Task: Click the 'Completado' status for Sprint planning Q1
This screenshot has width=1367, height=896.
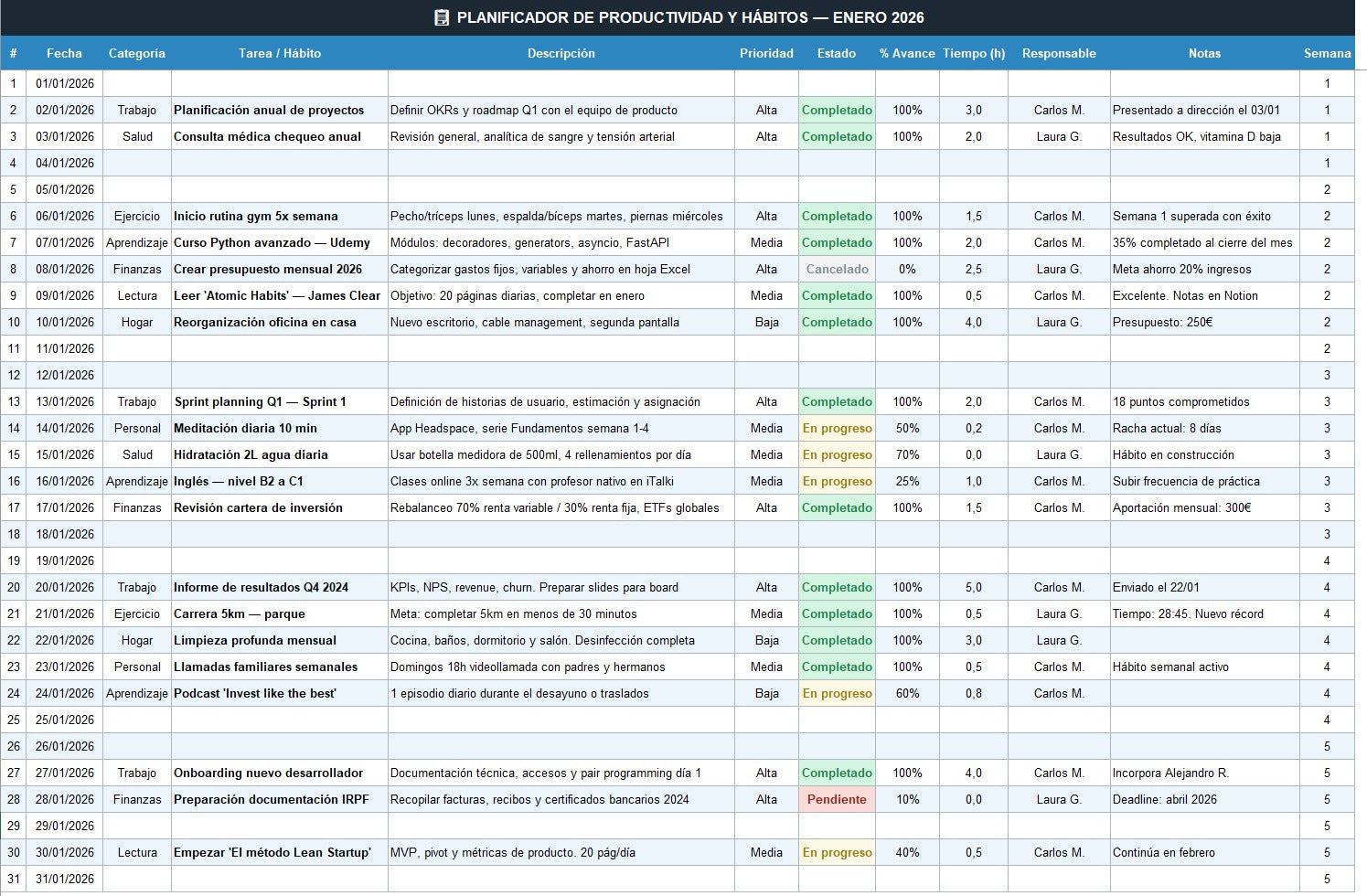Action: [837, 401]
